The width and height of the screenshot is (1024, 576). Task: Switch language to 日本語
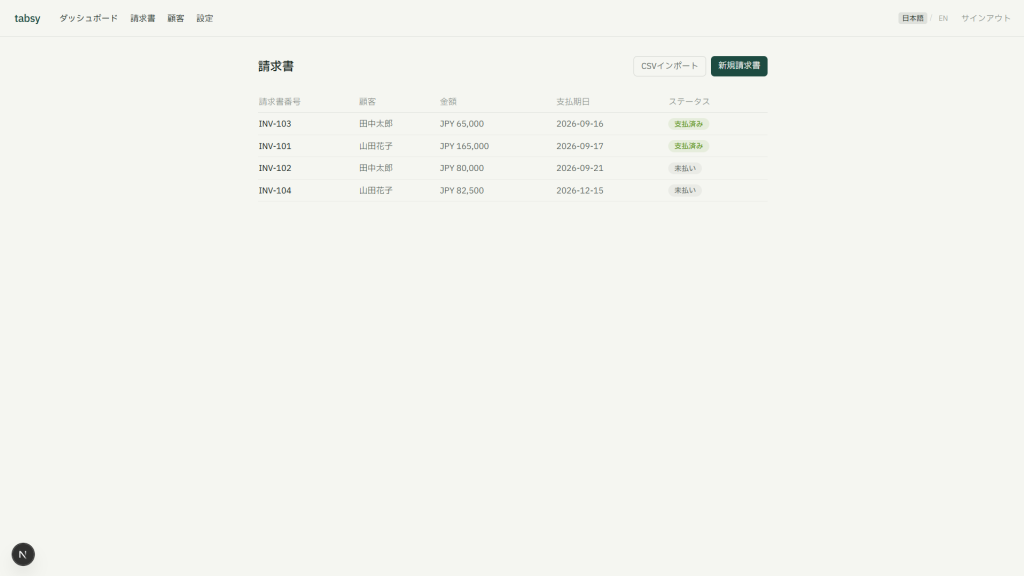click(x=912, y=18)
